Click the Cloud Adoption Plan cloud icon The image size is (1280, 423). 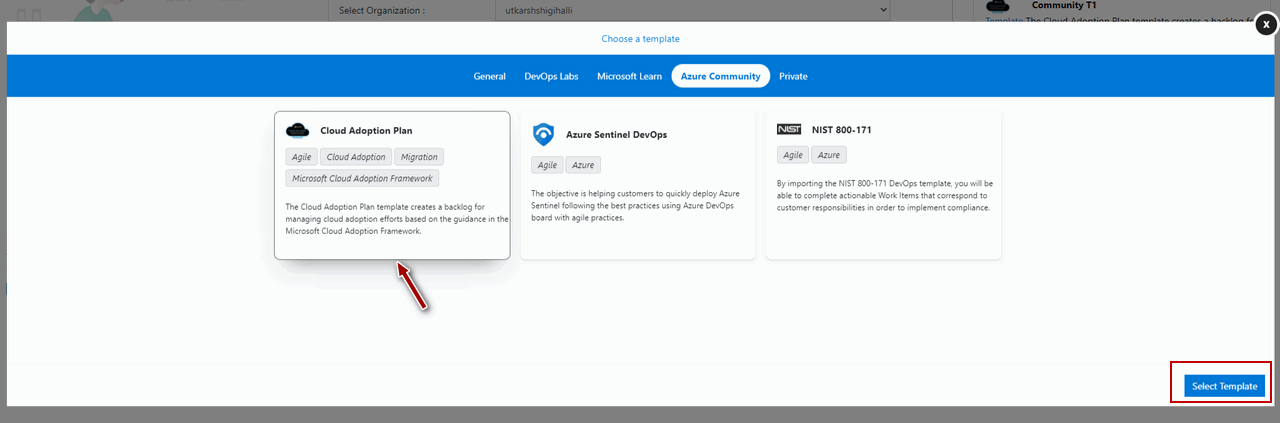point(298,130)
